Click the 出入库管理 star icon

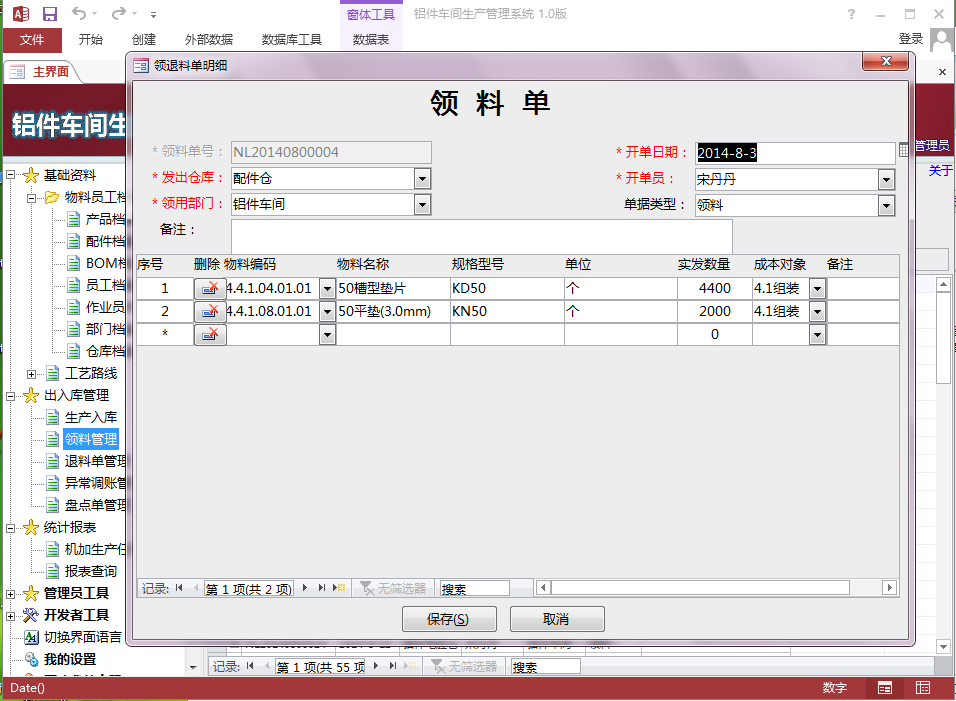30,396
